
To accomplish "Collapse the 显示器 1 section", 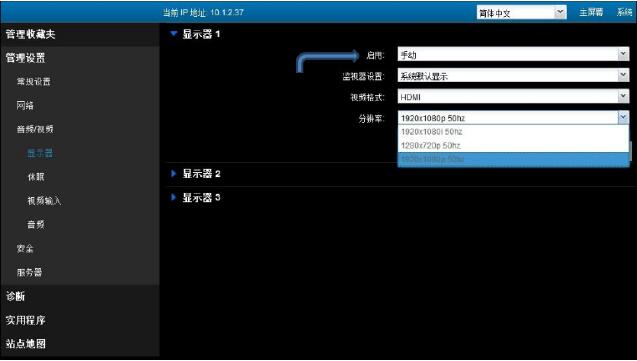I will (174, 34).
